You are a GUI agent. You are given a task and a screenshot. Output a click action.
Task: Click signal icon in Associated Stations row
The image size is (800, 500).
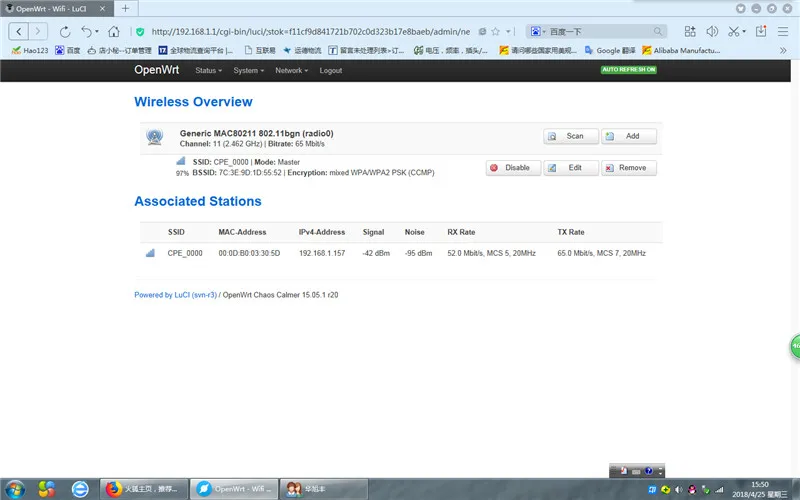(x=150, y=253)
